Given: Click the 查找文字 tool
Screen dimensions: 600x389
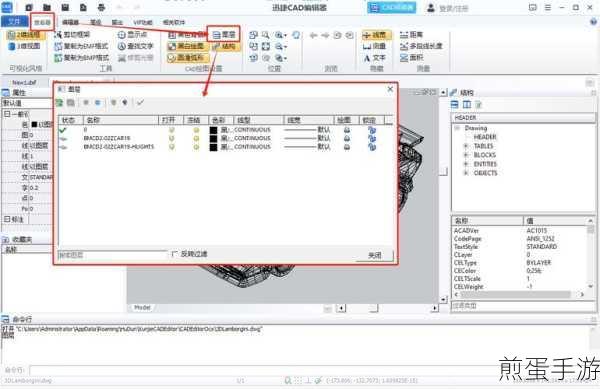Looking at the screenshot, I should click(x=135, y=47).
